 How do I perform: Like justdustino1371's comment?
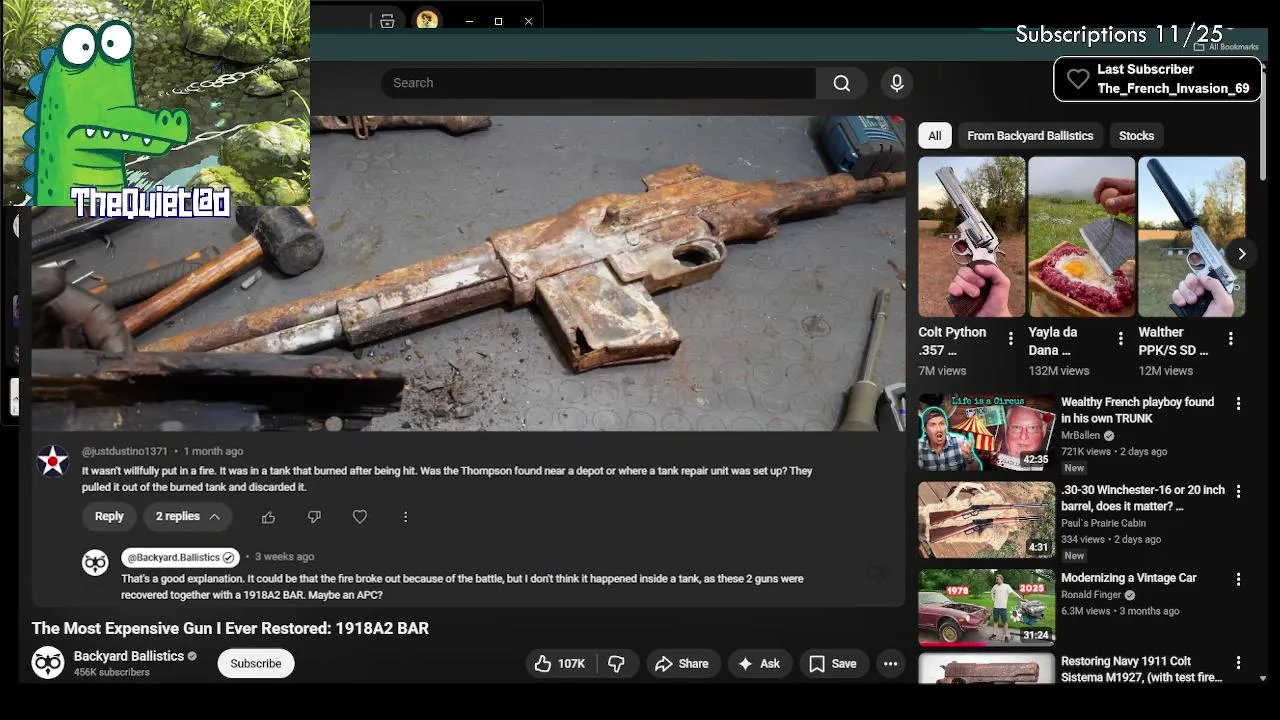pyautogui.click(x=268, y=517)
